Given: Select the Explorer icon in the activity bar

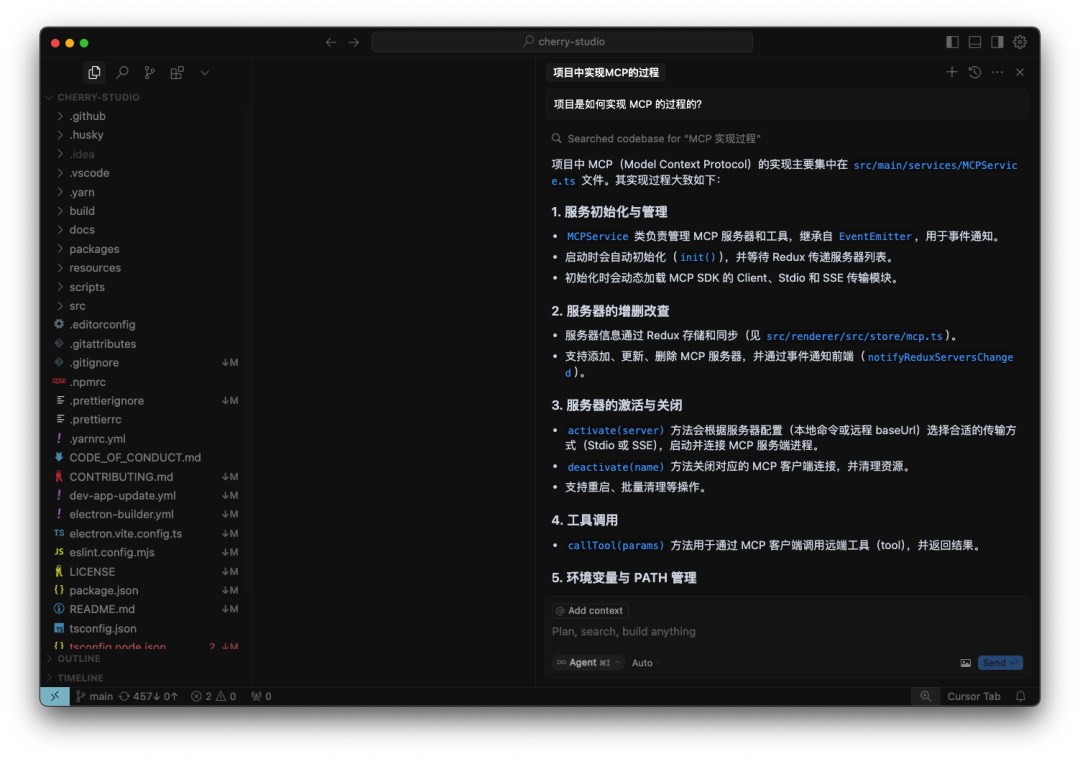Looking at the screenshot, I should [x=94, y=72].
